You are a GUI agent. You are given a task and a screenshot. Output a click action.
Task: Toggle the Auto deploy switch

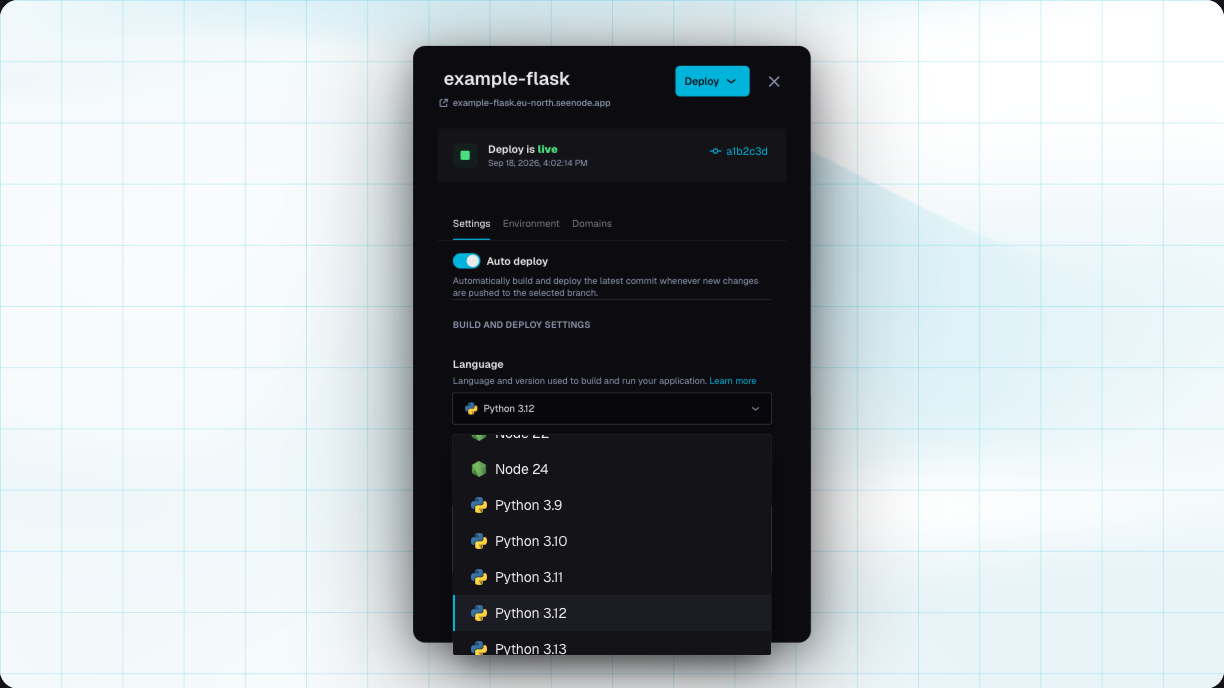tap(466, 261)
